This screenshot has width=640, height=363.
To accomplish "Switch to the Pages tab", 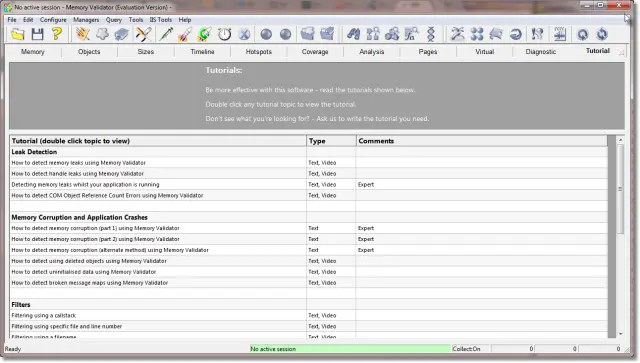I will pyautogui.click(x=428, y=51).
